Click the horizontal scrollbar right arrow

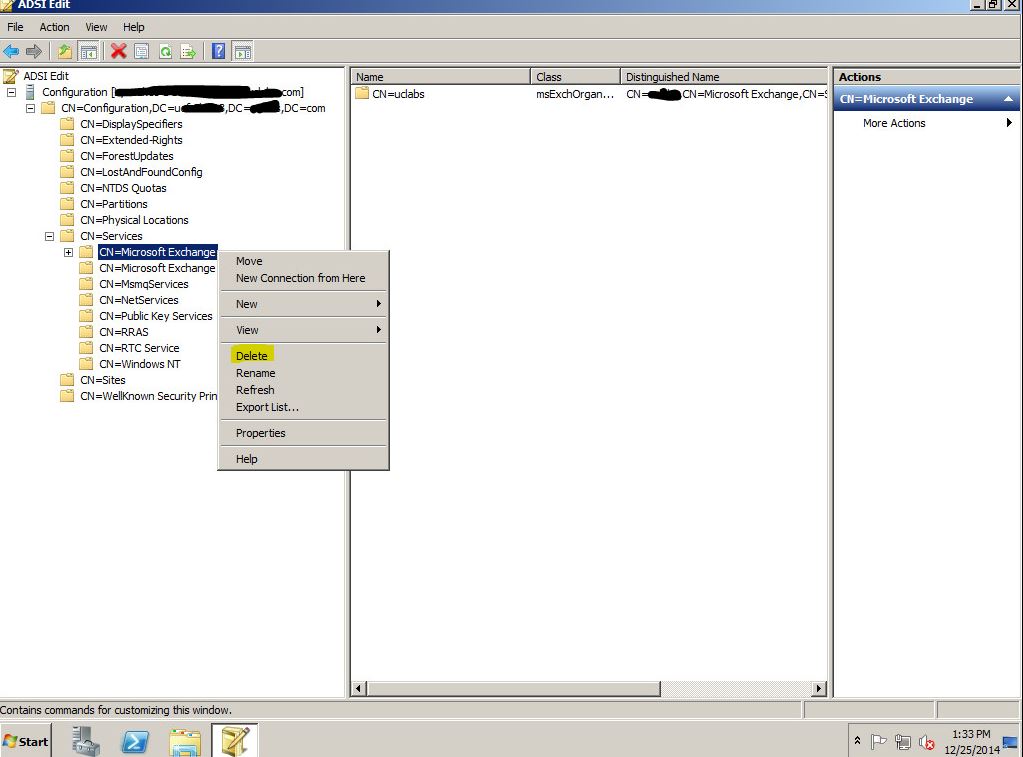pyautogui.click(x=819, y=688)
